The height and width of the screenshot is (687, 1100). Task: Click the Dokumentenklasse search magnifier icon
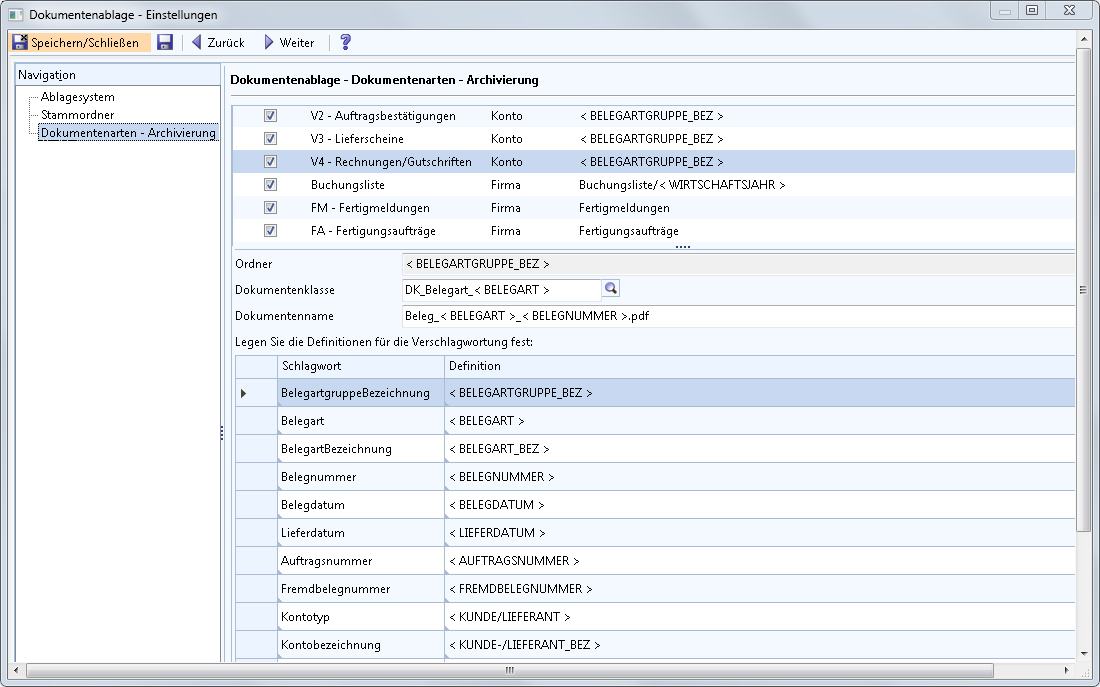tap(611, 289)
